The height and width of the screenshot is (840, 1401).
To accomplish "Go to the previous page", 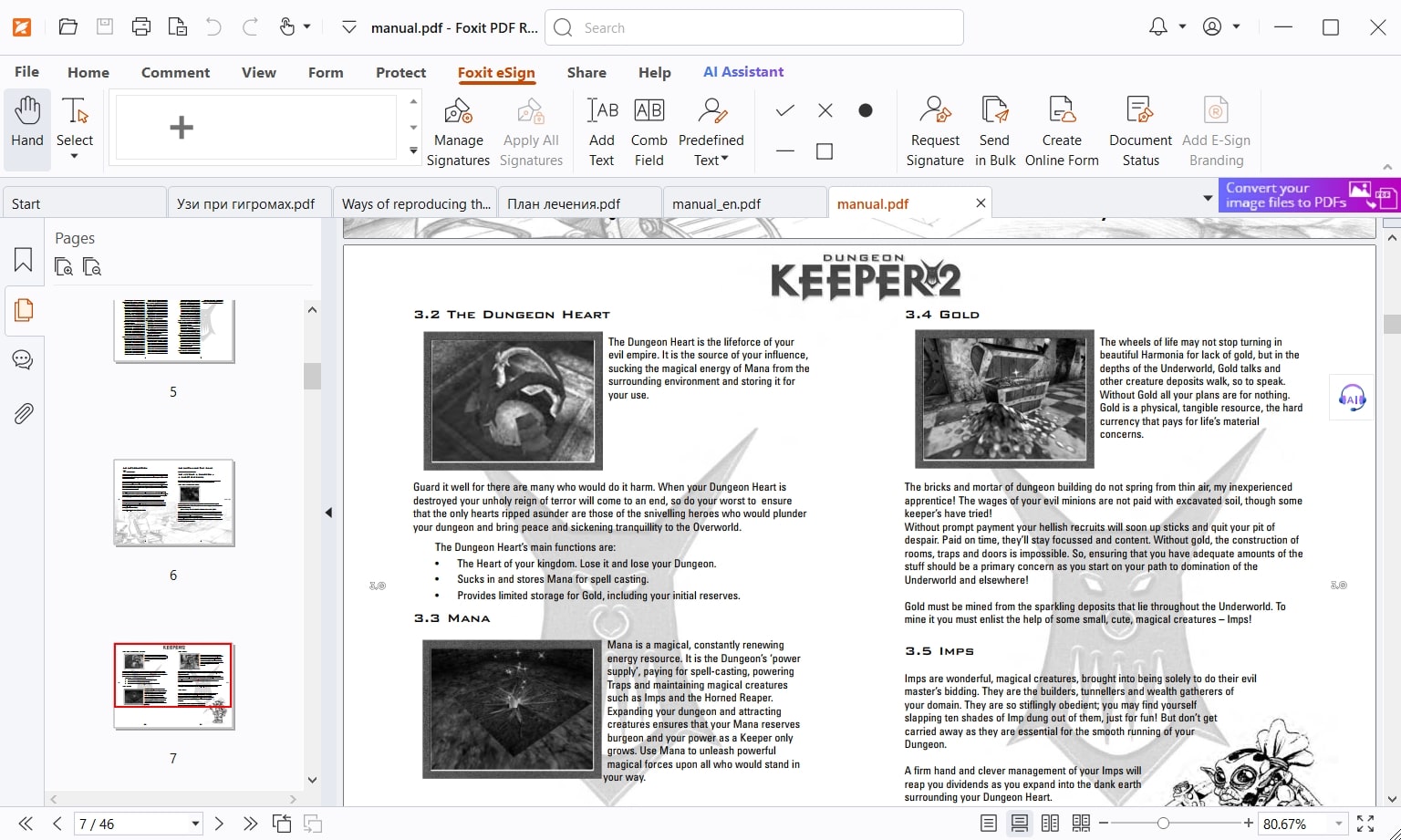I will coord(57,824).
